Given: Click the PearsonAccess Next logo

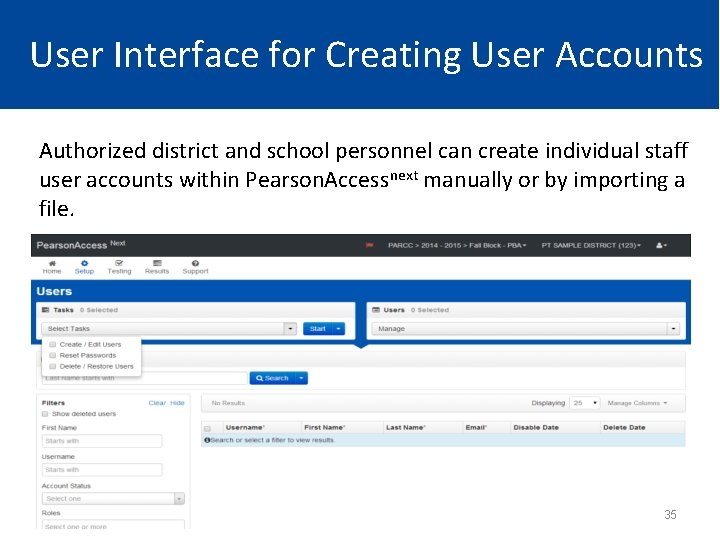Looking at the screenshot, I should tap(81, 245).
